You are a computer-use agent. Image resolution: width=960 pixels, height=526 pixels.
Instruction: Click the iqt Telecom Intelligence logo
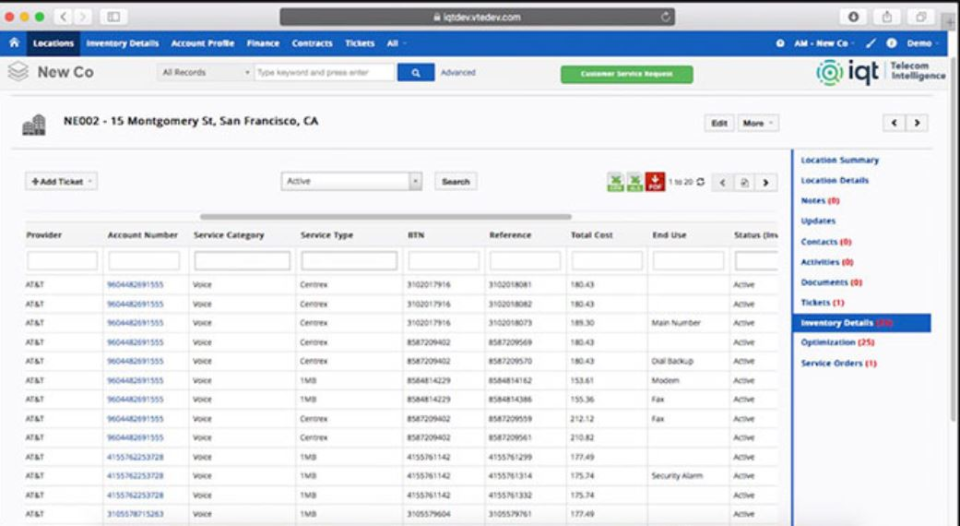(x=880, y=72)
